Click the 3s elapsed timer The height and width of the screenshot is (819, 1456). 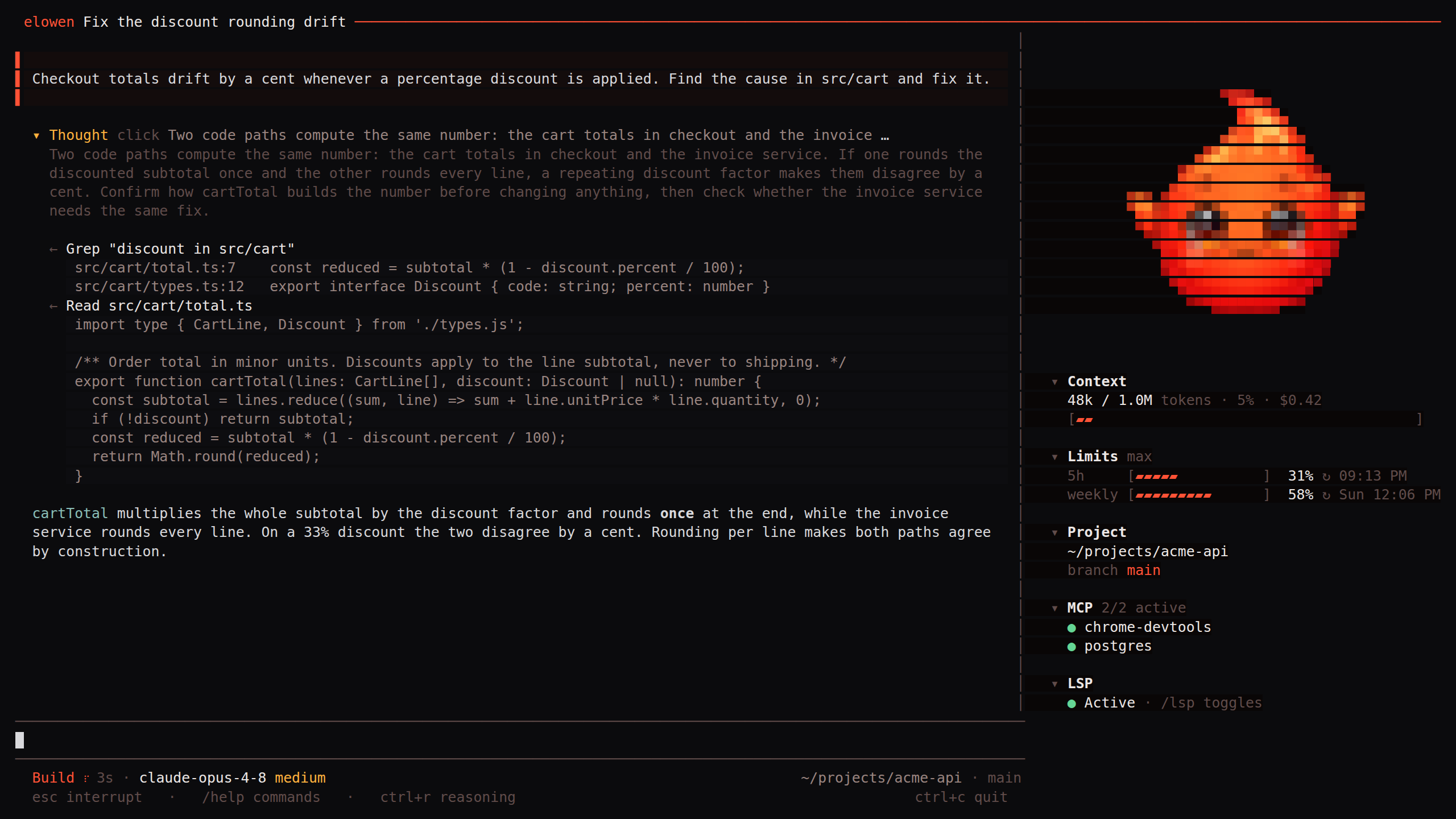click(105, 778)
